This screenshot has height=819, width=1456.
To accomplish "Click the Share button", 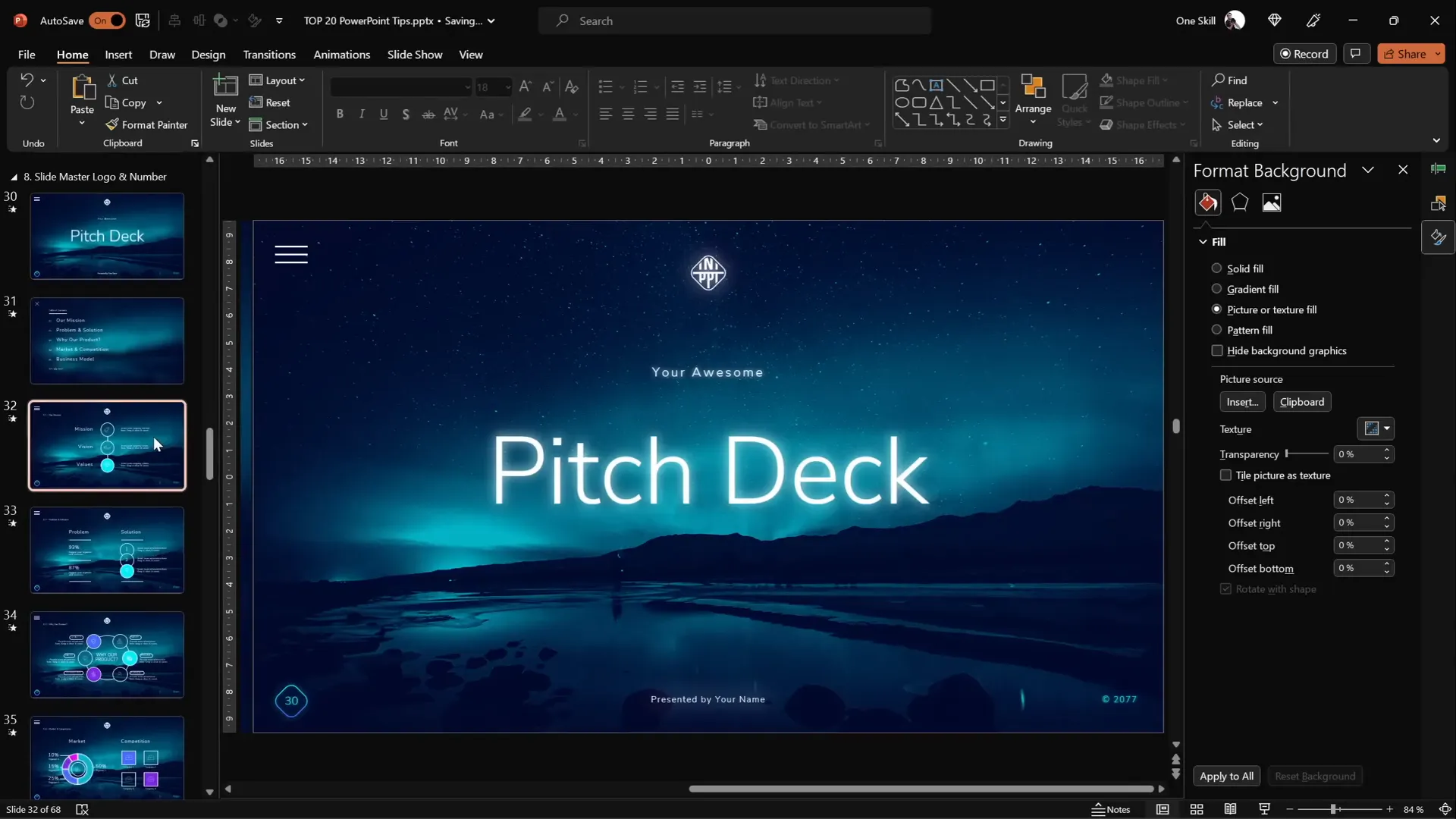I will pos(1410,54).
